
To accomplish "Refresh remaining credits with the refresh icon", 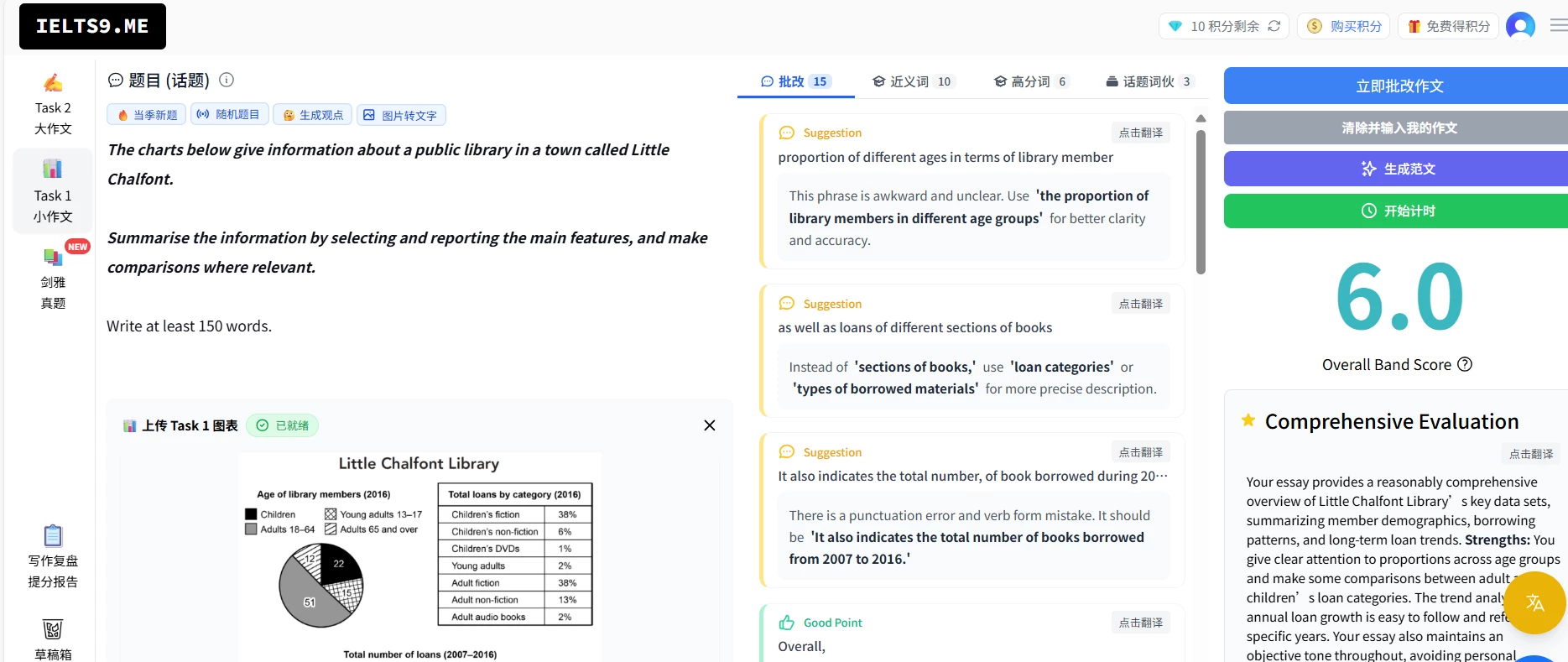I will (1274, 26).
